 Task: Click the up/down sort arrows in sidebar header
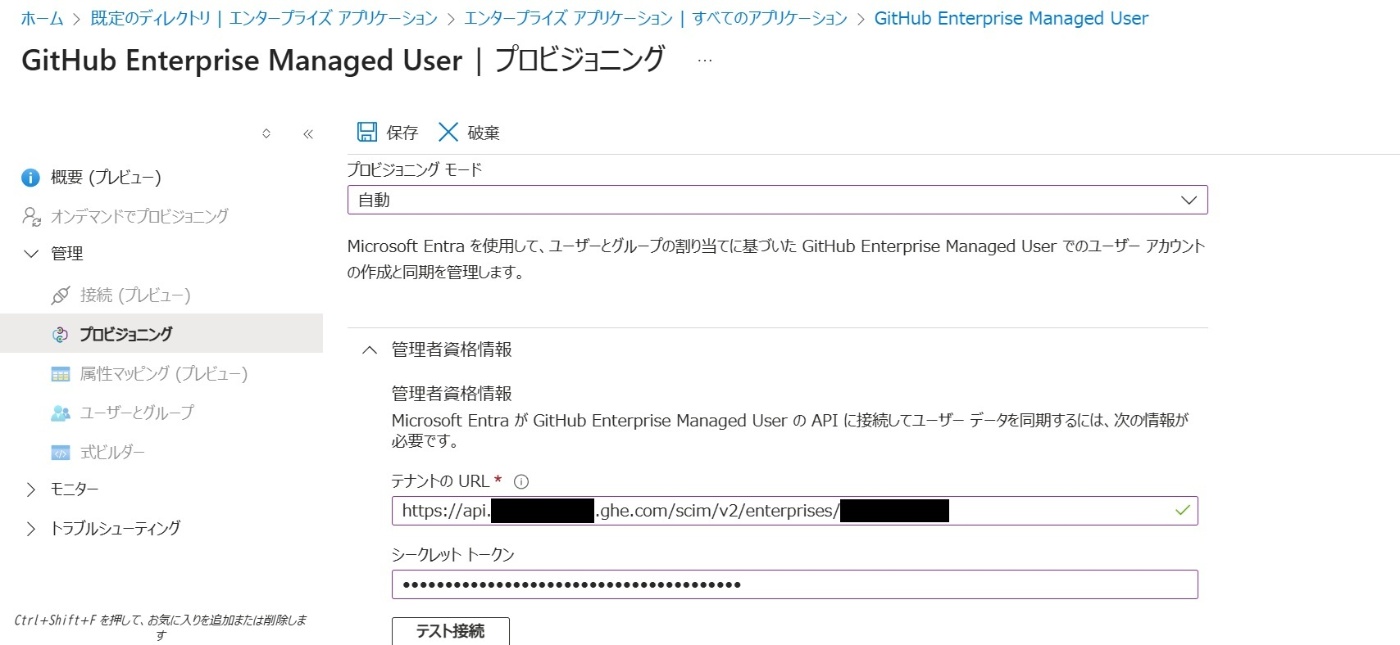[266, 133]
